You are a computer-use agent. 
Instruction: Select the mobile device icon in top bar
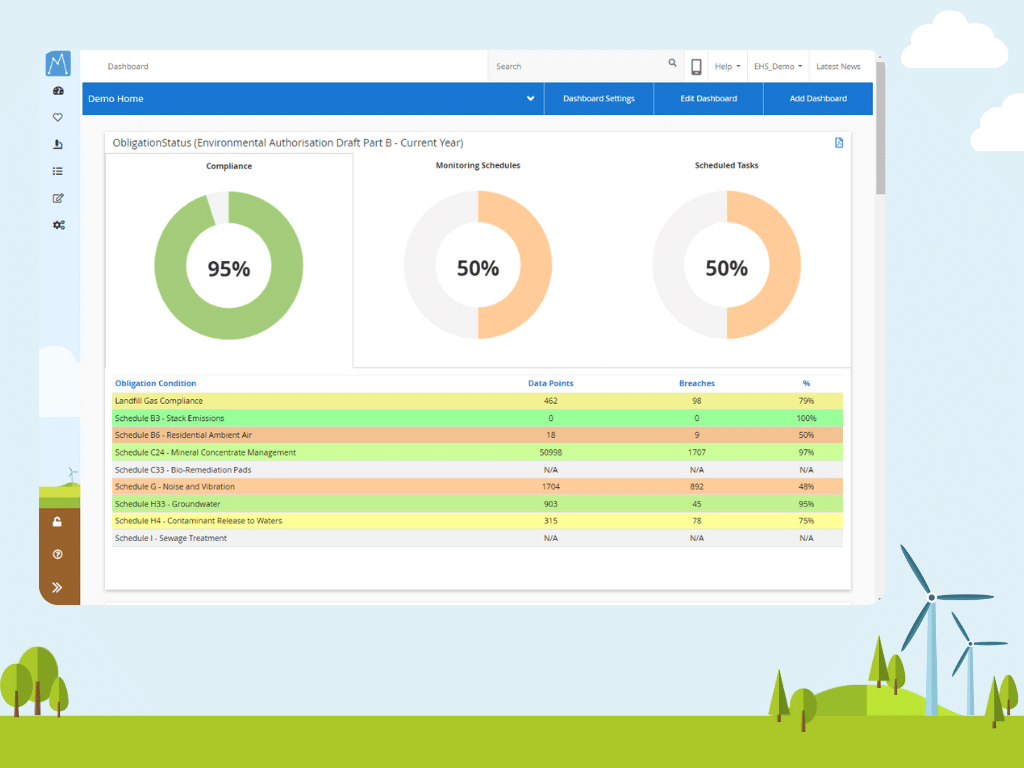coord(695,65)
